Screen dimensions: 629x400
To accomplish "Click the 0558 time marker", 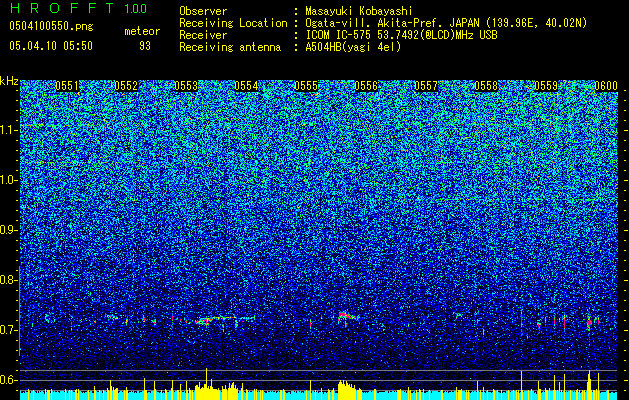I will (486, 86).
